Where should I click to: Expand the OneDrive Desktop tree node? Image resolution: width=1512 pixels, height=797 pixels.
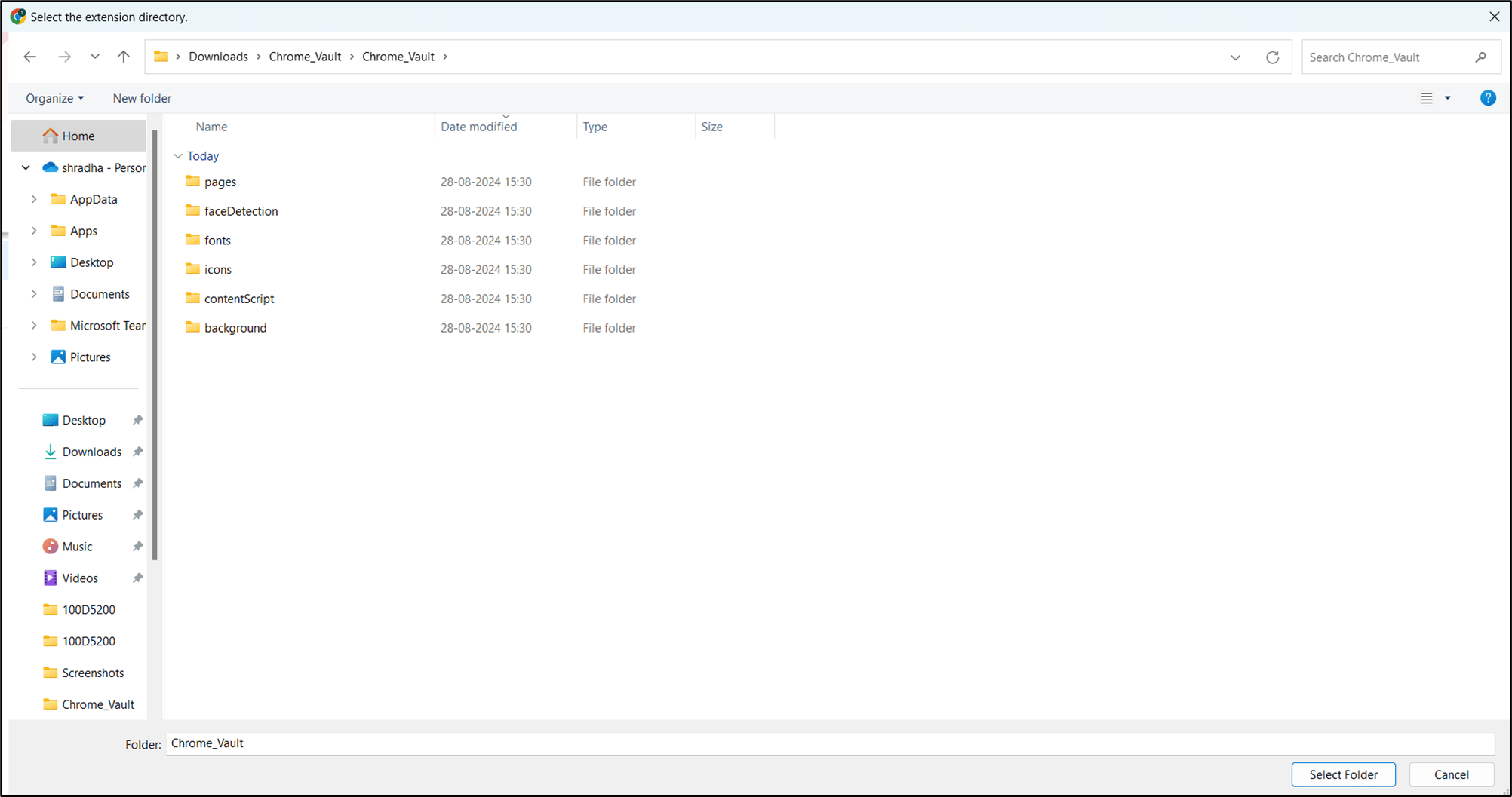(x=34, y=262)
